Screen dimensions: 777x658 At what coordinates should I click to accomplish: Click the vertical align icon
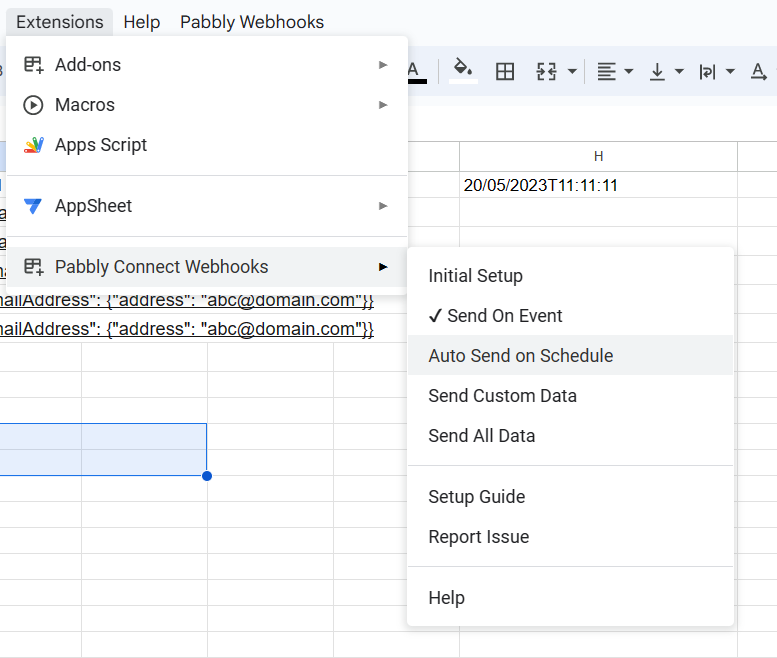tap(658, 71)
